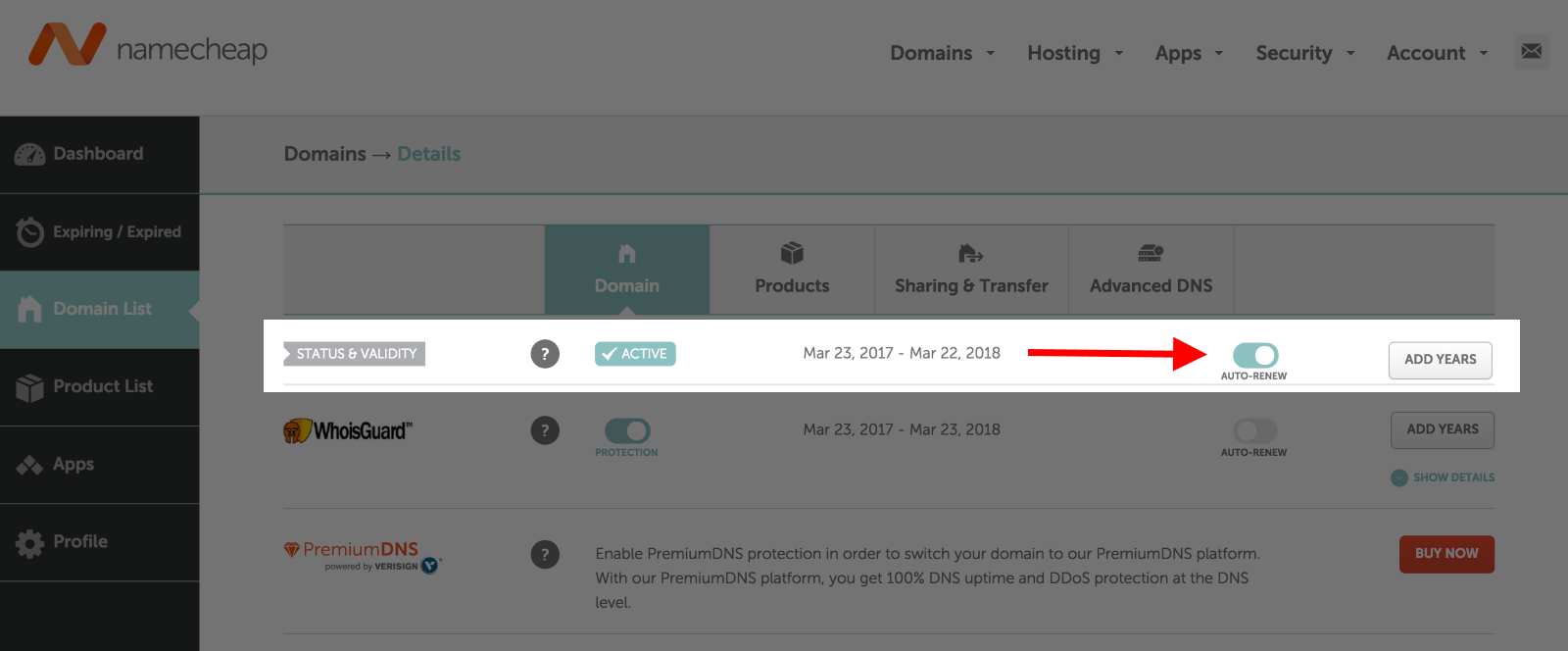Click the Advanced DNS server icon
Image resolution: width=1568 pixels, height=651 pixels.
click(1151, 254)
